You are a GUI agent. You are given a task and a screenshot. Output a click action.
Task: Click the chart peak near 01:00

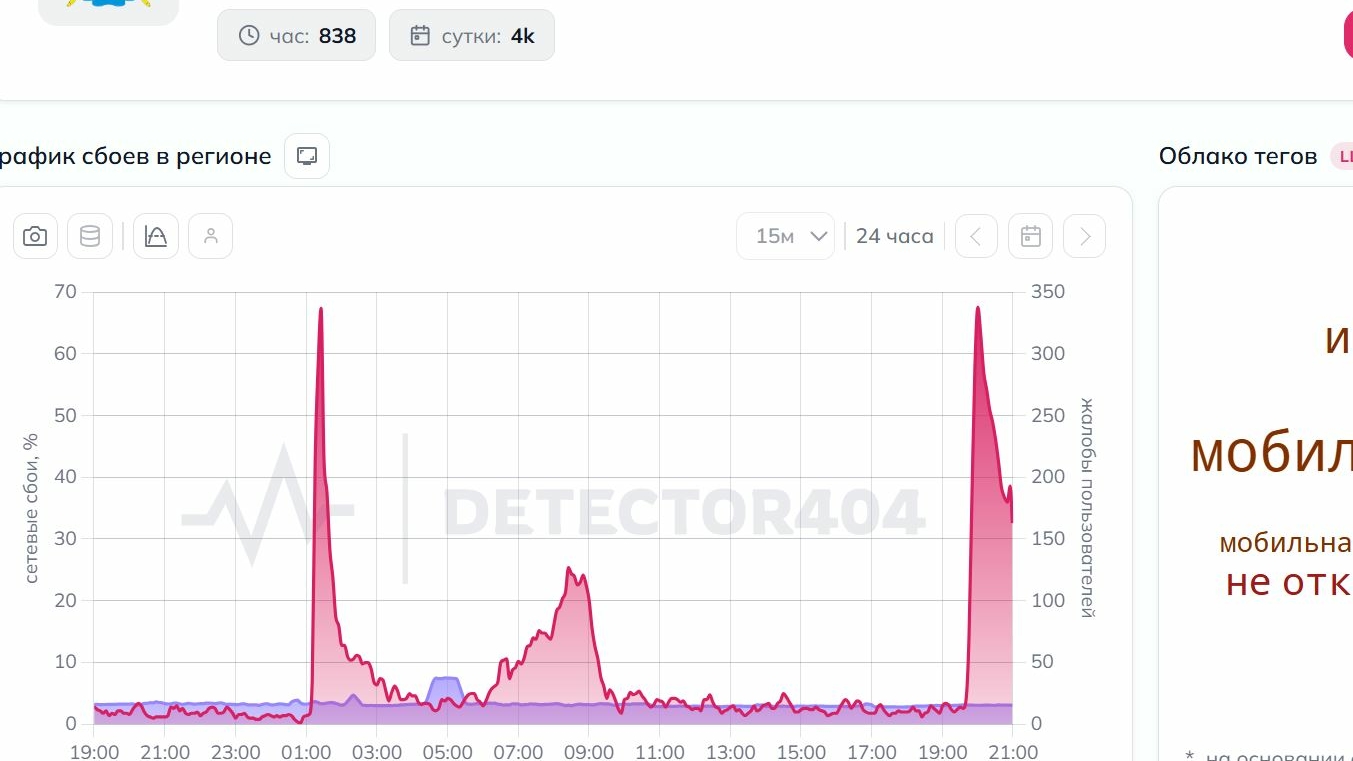pyautogui.click(x=320, y=309)
